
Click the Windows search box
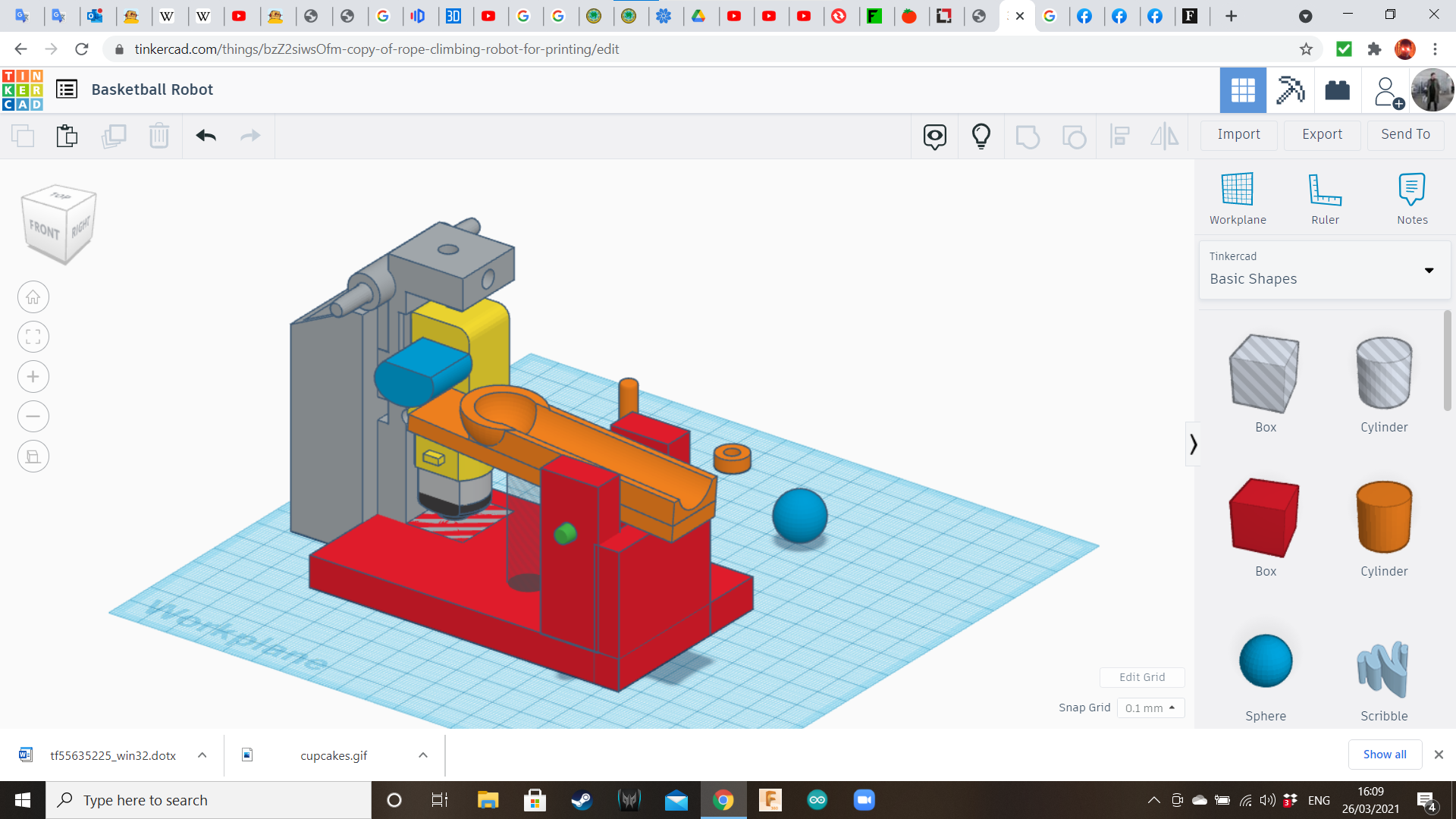209,800
